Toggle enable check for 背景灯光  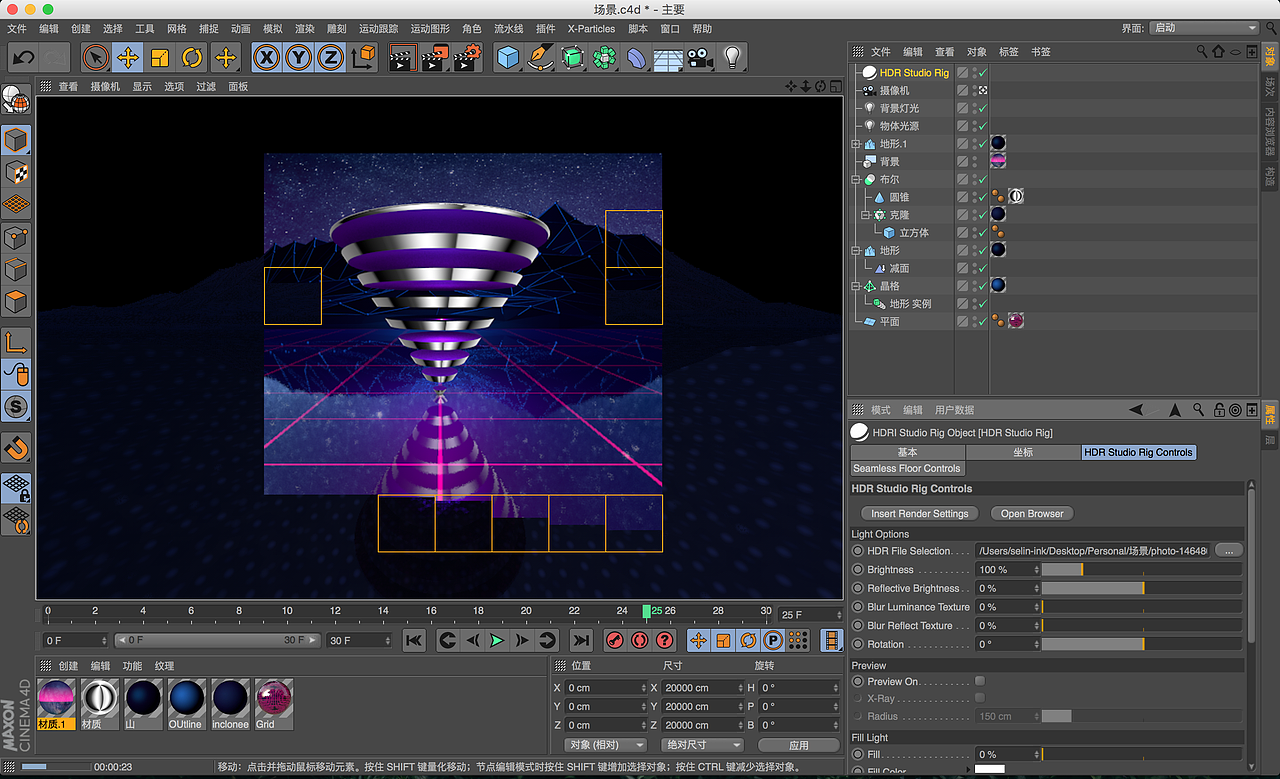pyautogui.click(x=983, y=108)
